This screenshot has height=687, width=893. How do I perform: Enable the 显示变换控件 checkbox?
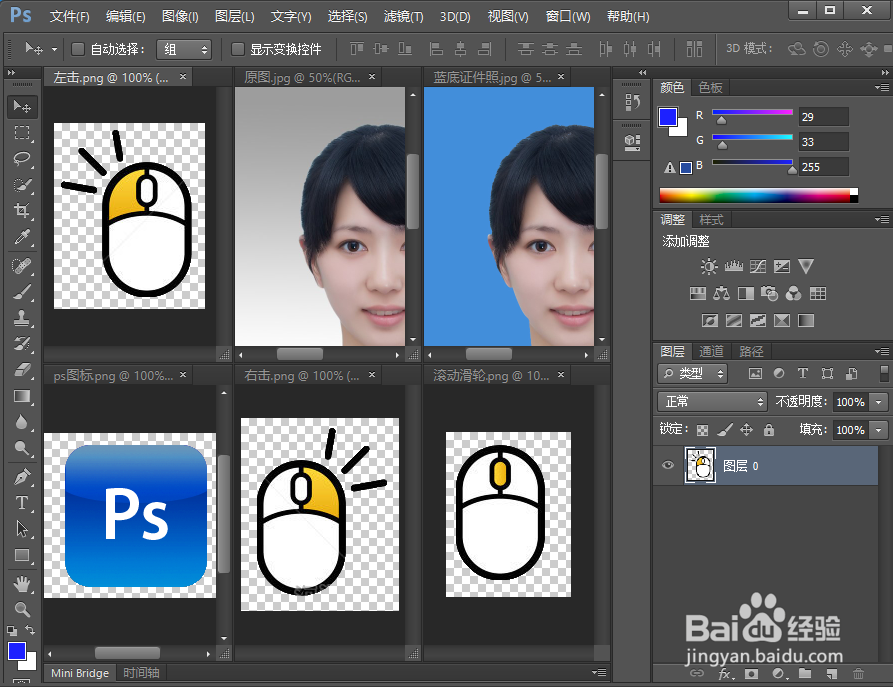pos(237,48)
